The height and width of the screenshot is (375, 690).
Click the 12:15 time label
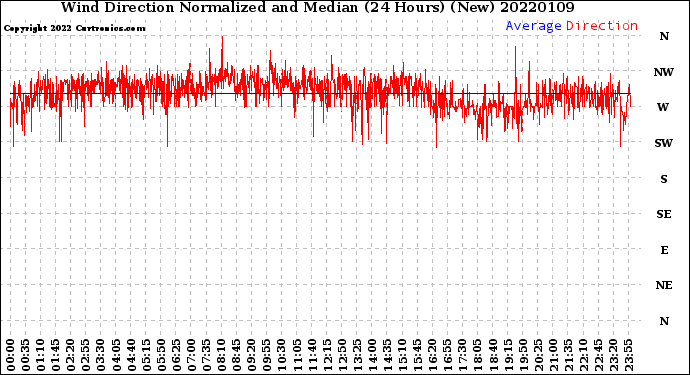pyautogui.click(x=327, y=355)
